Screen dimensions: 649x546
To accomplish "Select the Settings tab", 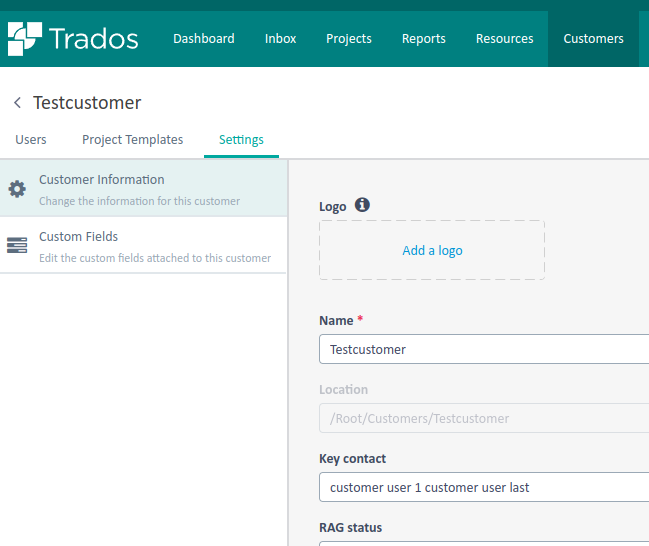I will point(241,140).
